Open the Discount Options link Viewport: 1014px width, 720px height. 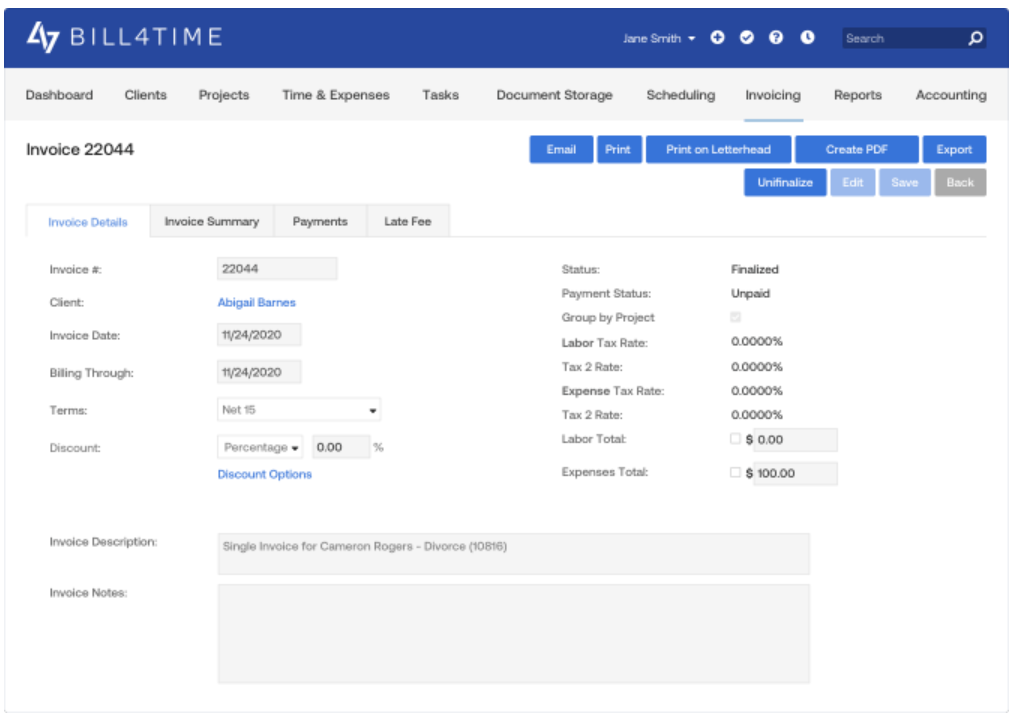264,474
